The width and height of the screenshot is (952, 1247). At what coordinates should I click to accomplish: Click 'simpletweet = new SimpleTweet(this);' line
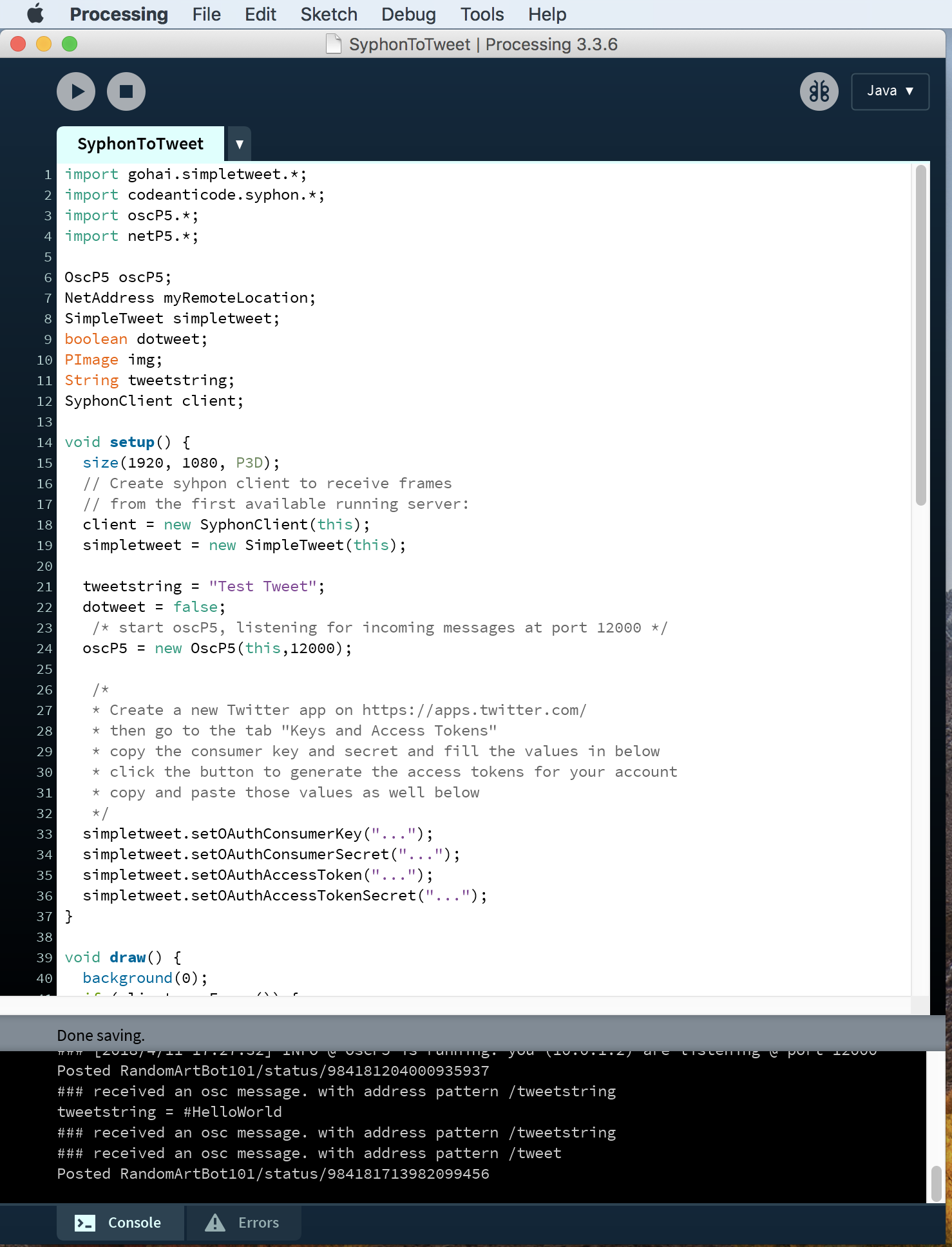click(244, 546)
